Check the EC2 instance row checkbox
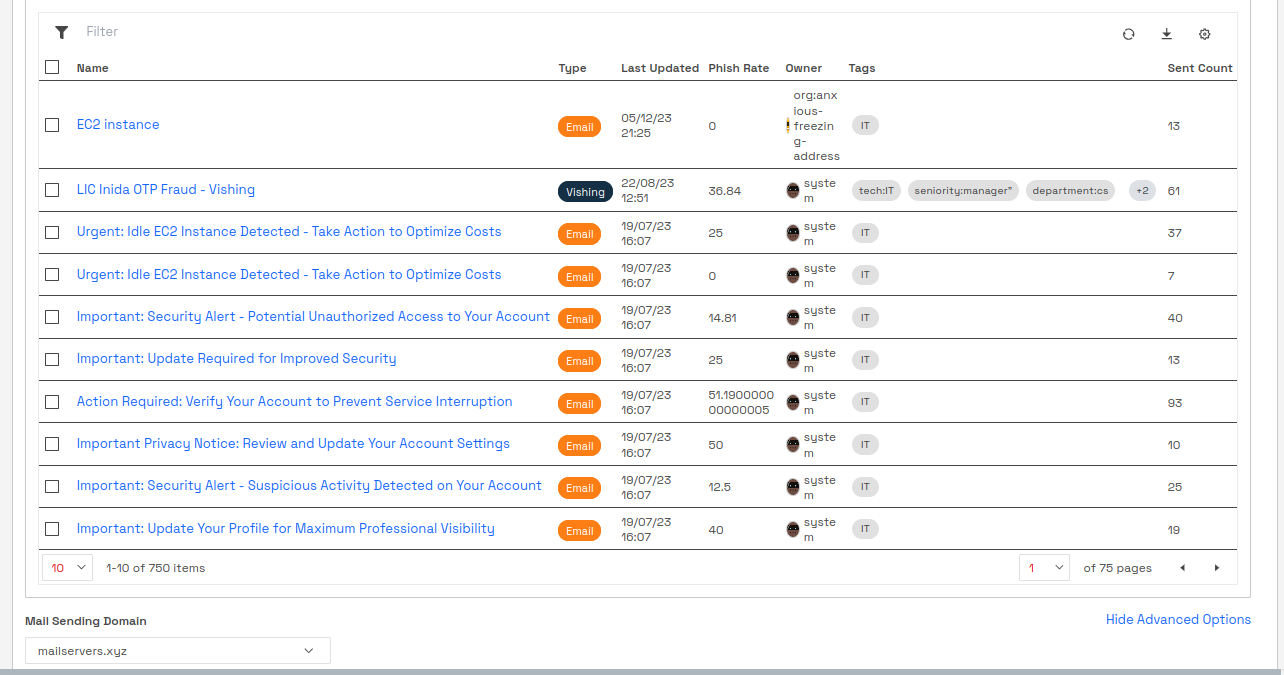Viewport: 1284px width, 675px height. tap(52, 125)
